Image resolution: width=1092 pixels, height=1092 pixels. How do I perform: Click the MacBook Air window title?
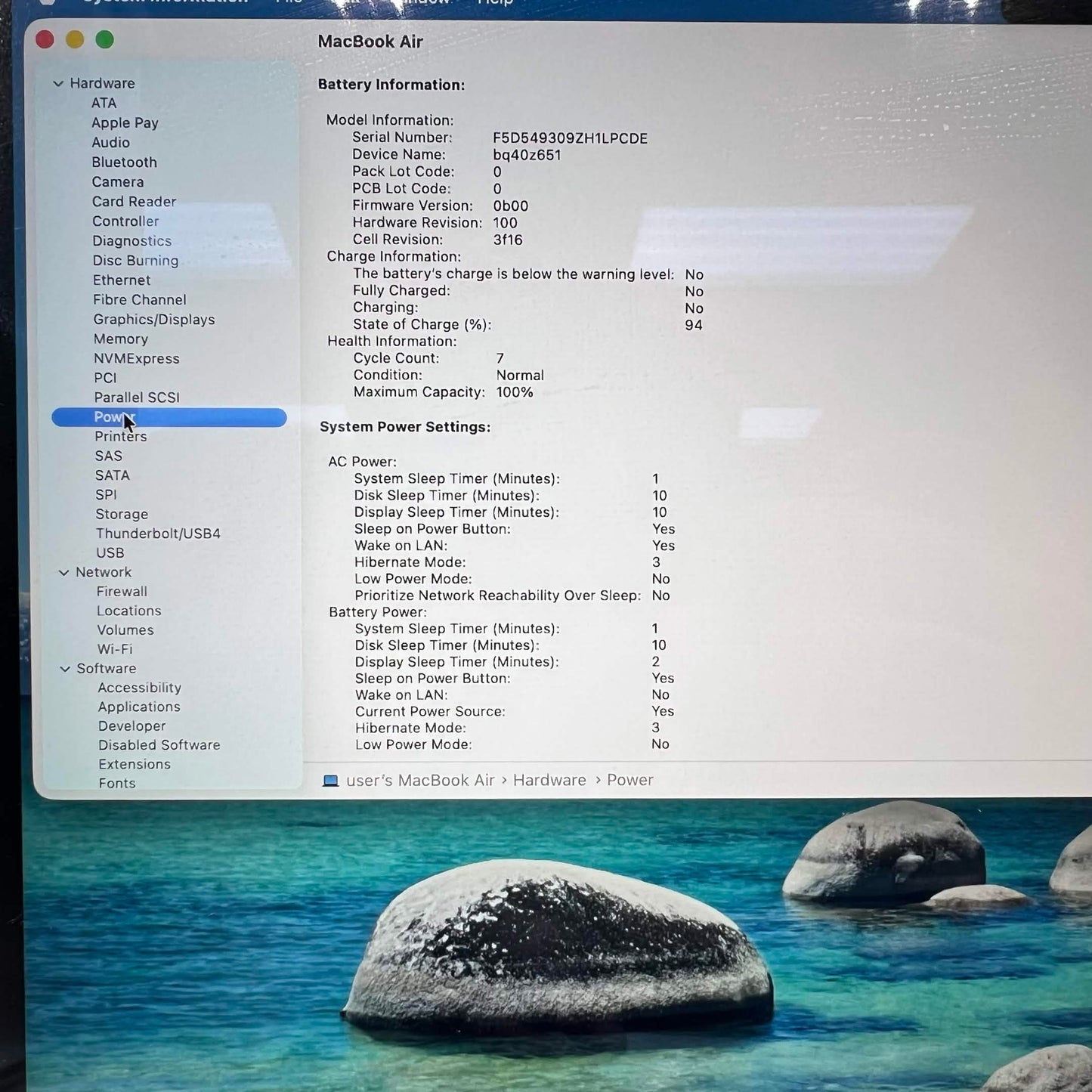tap(370, 42)
